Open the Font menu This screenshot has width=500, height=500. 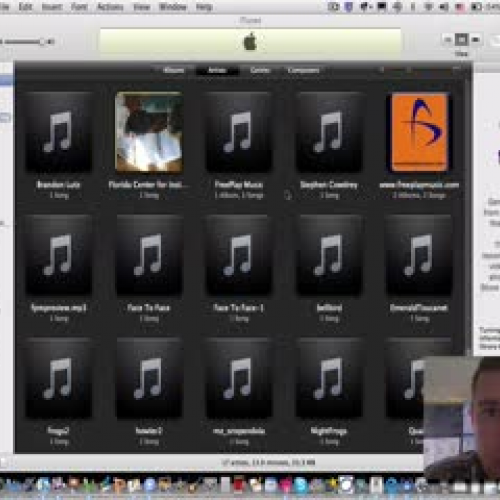pyautogui.click(x=79, y=7)
